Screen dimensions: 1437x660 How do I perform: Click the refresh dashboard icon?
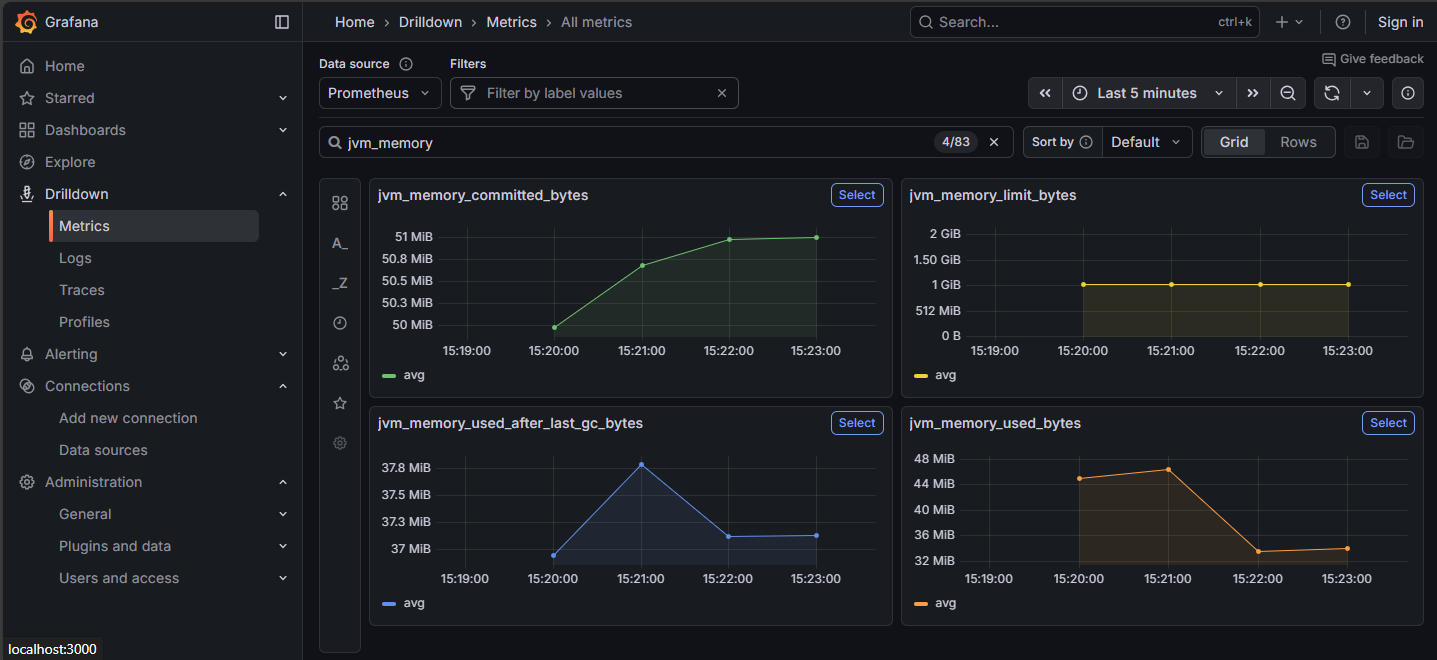(1331, 93)
